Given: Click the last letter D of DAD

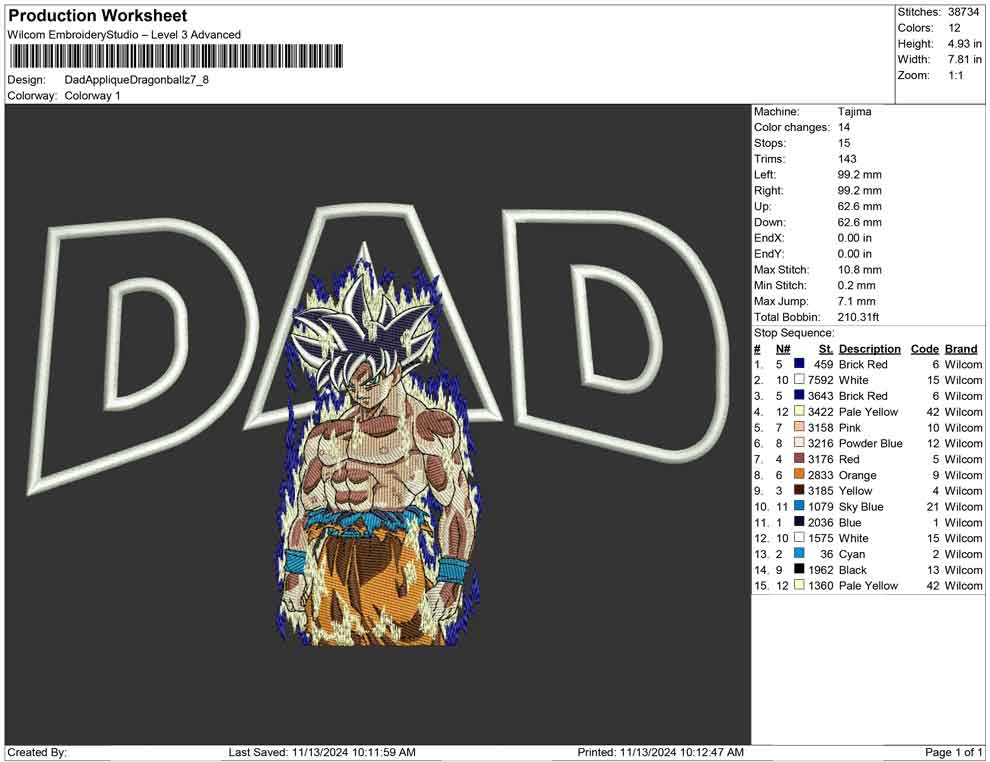Looking at the screenshot, I should 616,335.
